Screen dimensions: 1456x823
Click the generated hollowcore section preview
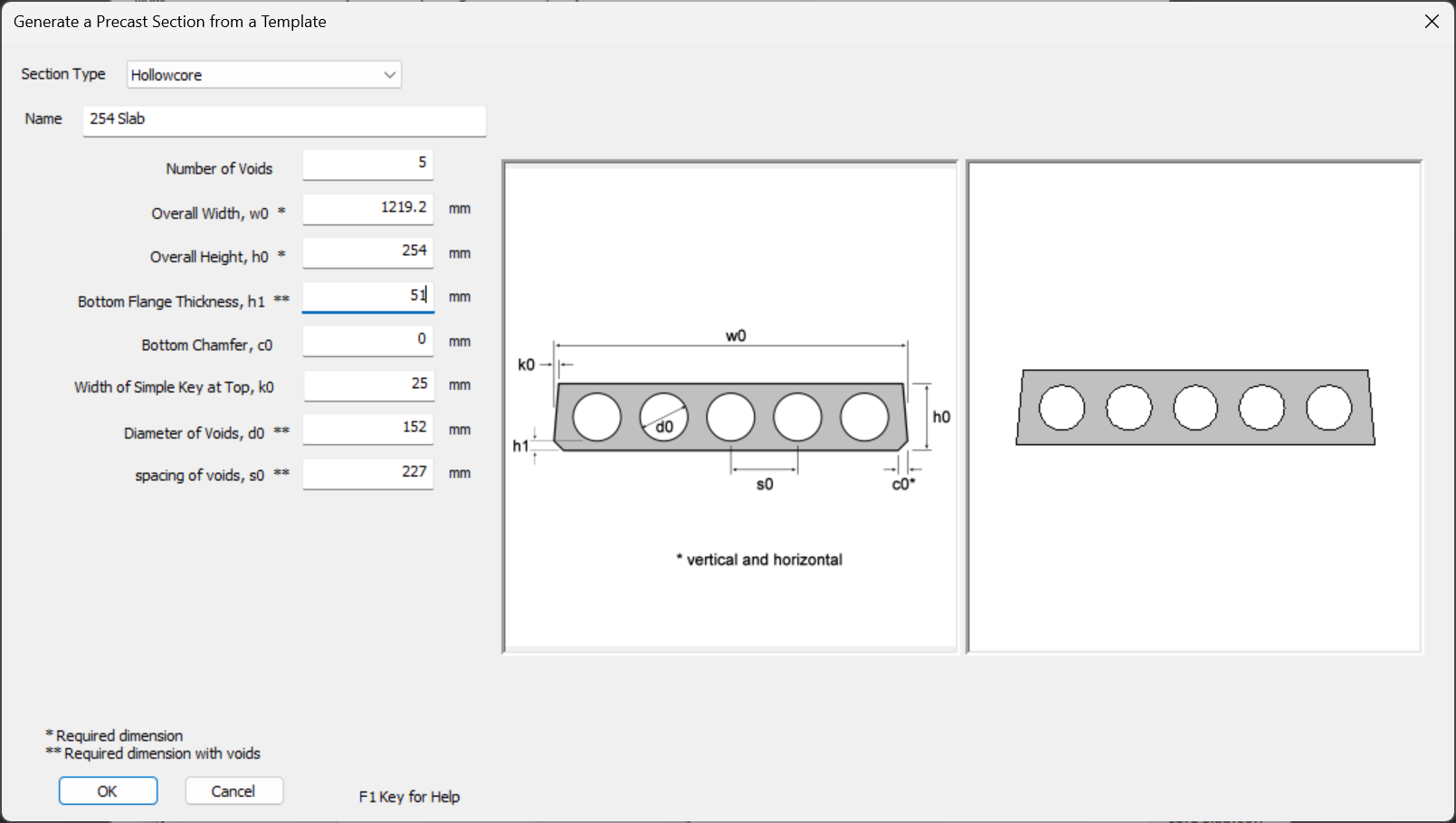[1194, 407]
